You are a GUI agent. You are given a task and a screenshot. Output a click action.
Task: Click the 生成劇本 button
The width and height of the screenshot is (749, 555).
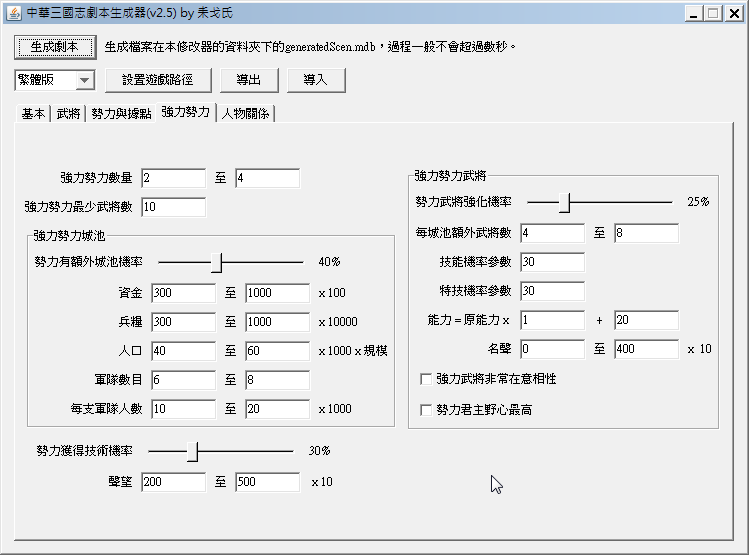54,46
